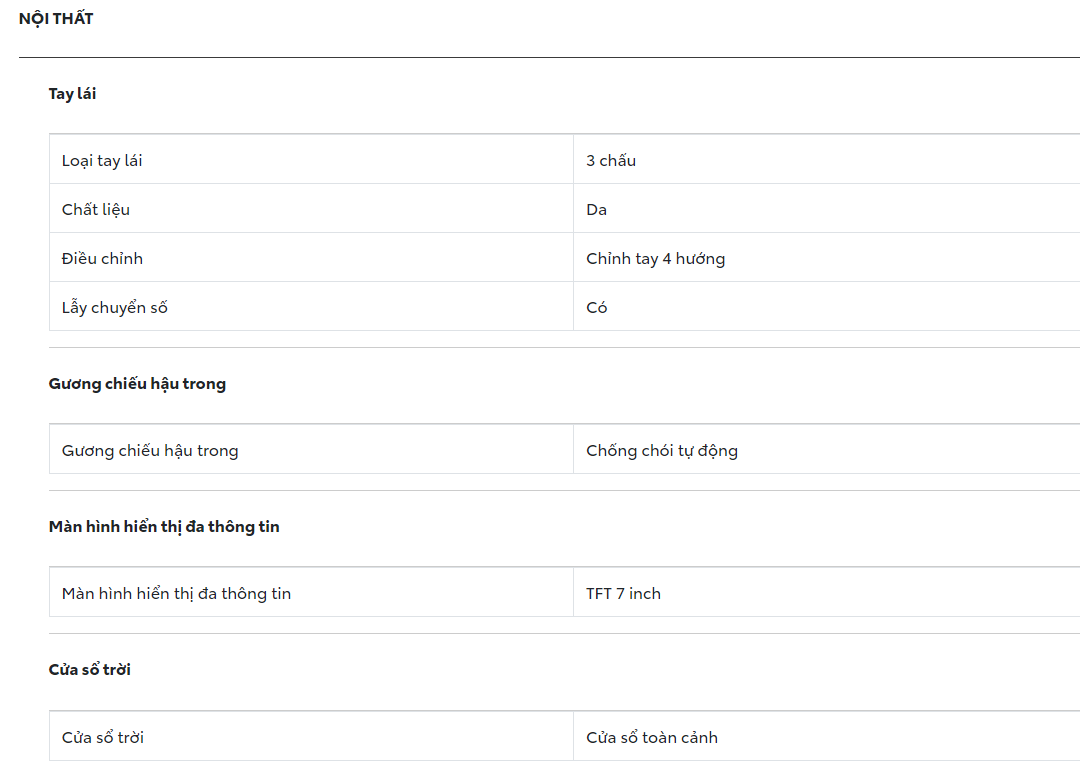Select the Có value for Lẫy chuyển số
The width and height of the screenshot is (1080, 766).
(x=597, y=307)
